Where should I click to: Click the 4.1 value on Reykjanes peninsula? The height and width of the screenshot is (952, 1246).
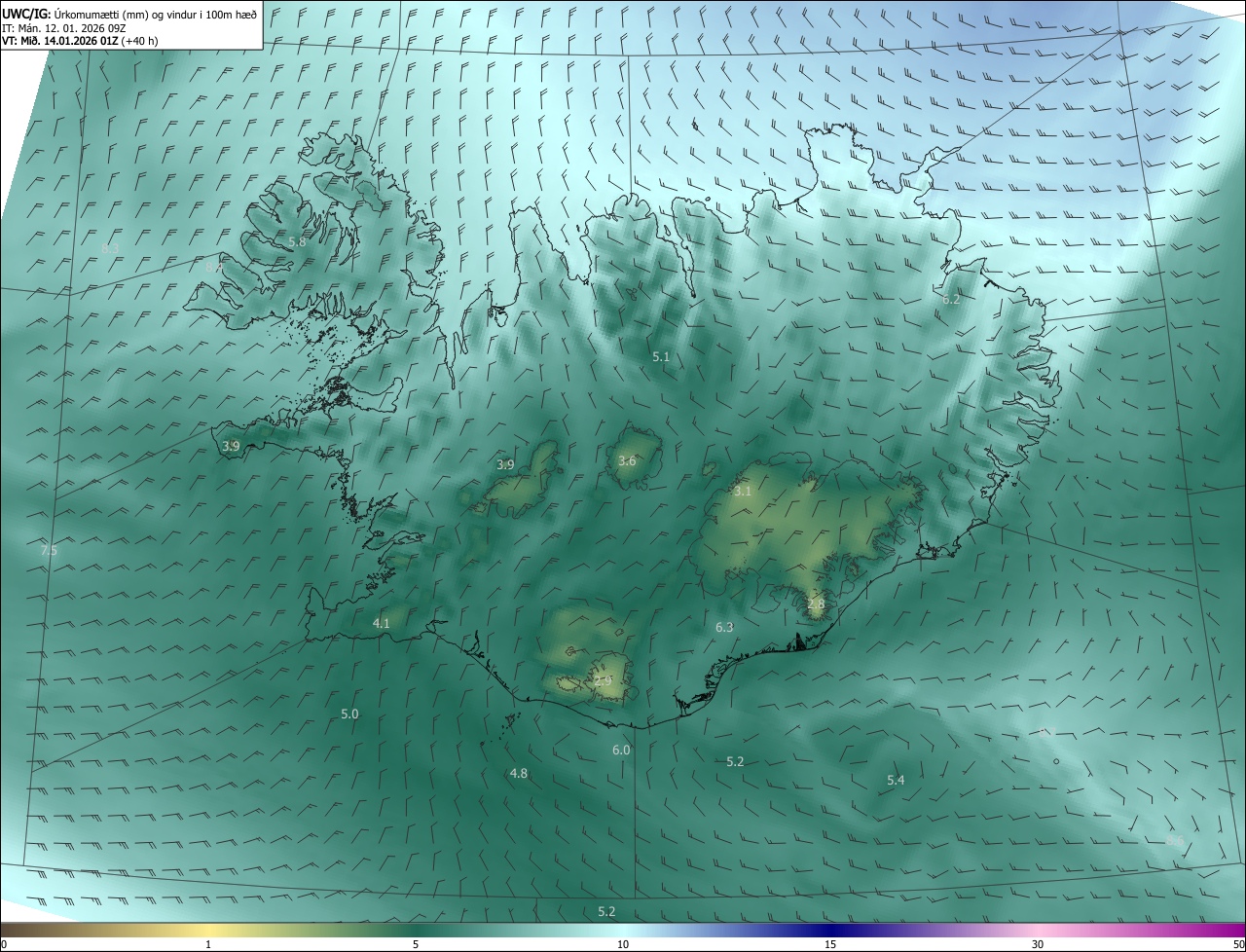[381, 624]
